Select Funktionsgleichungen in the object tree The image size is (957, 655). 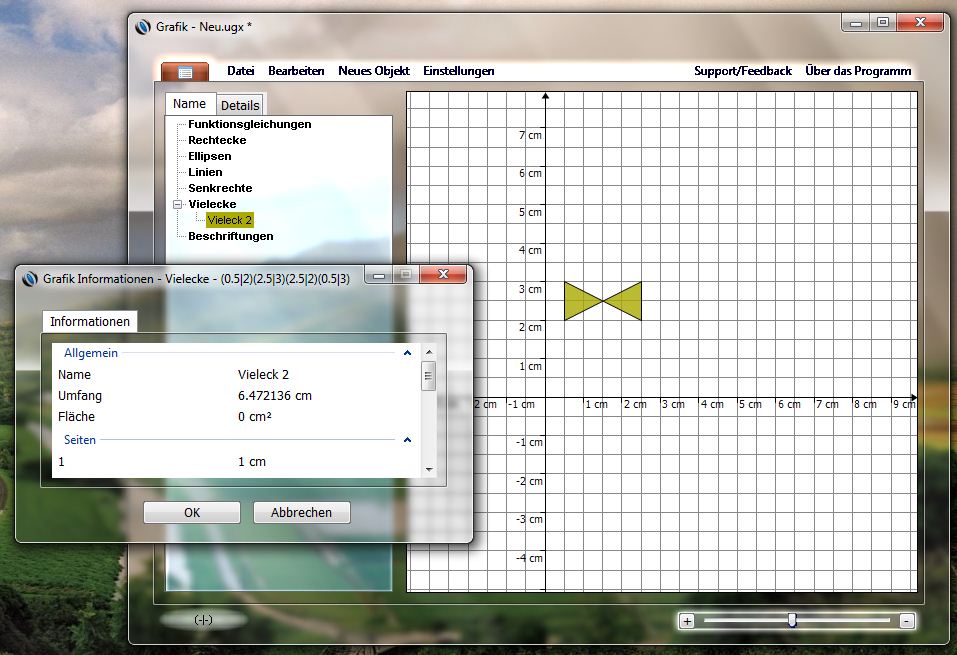(249, 124)
